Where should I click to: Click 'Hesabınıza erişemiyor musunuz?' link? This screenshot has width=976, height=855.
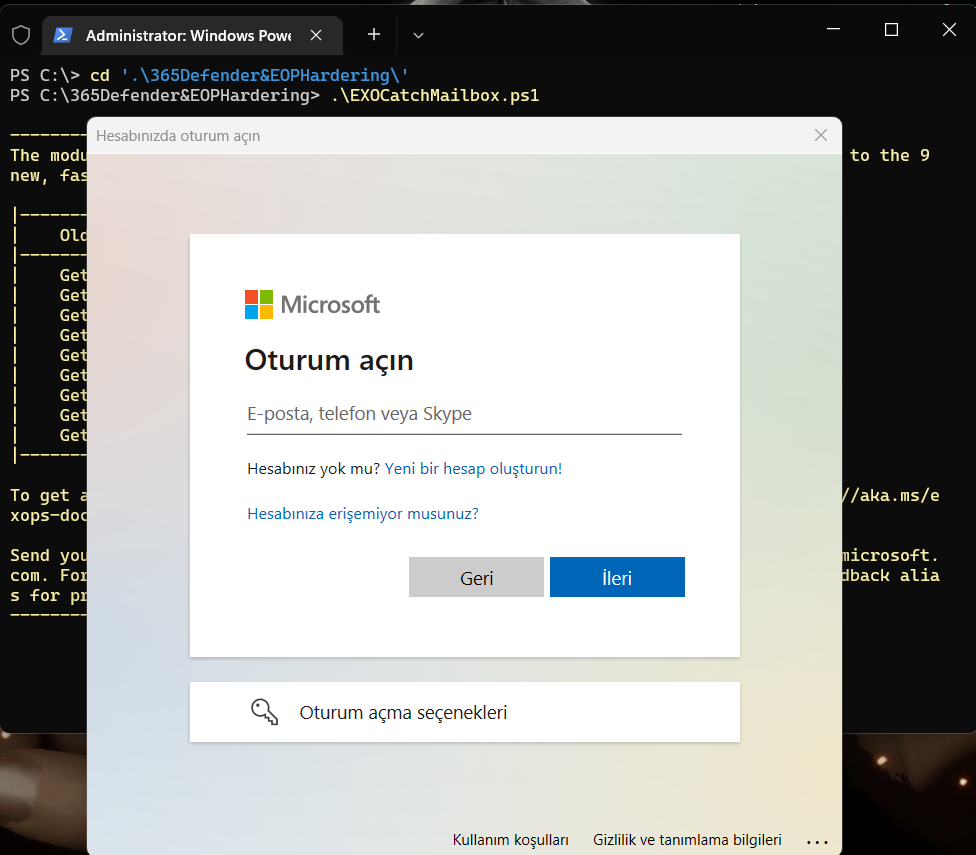(x=363, y=513)
